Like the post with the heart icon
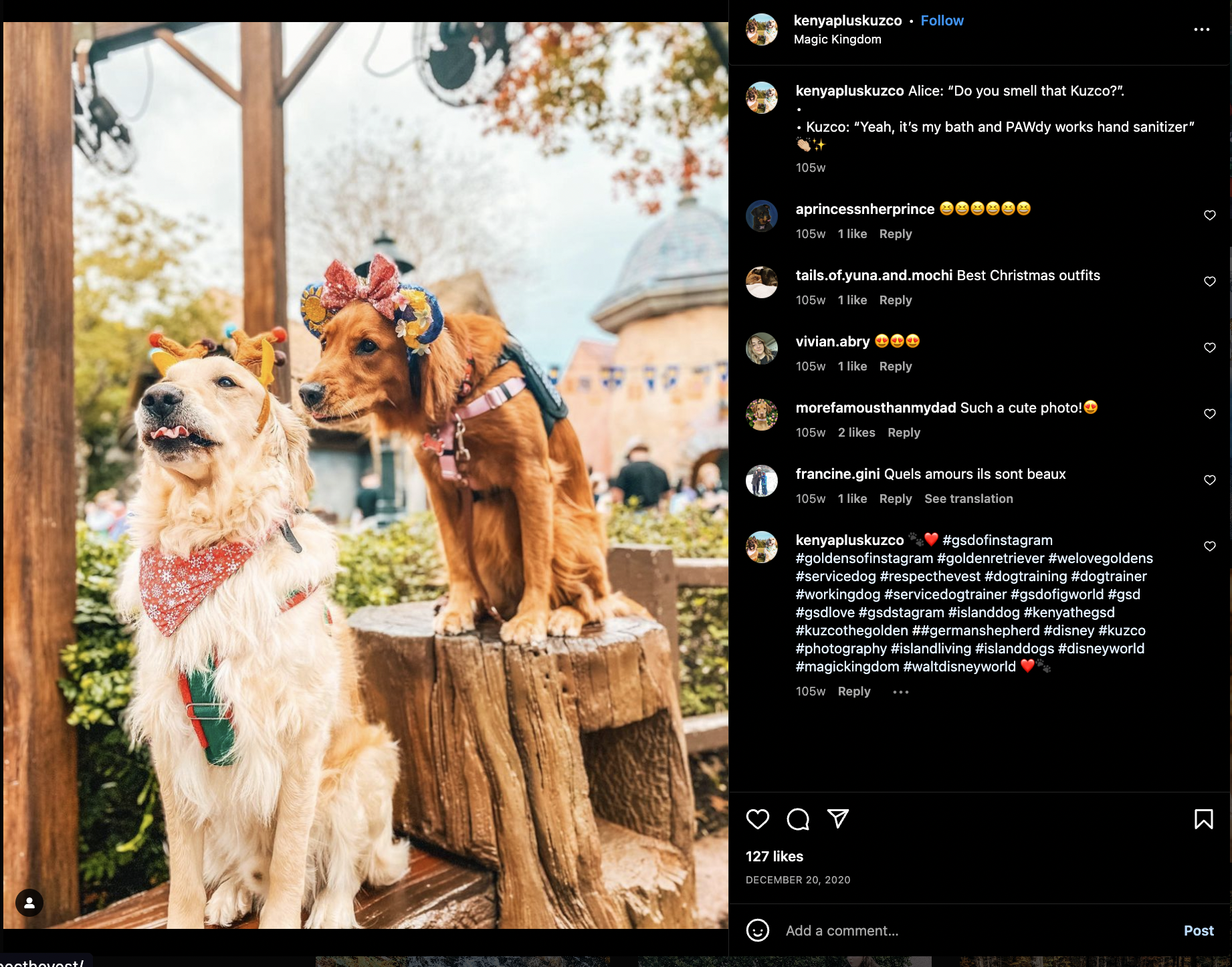Screen dimensions: 1232x967 (x=758, y=819)
